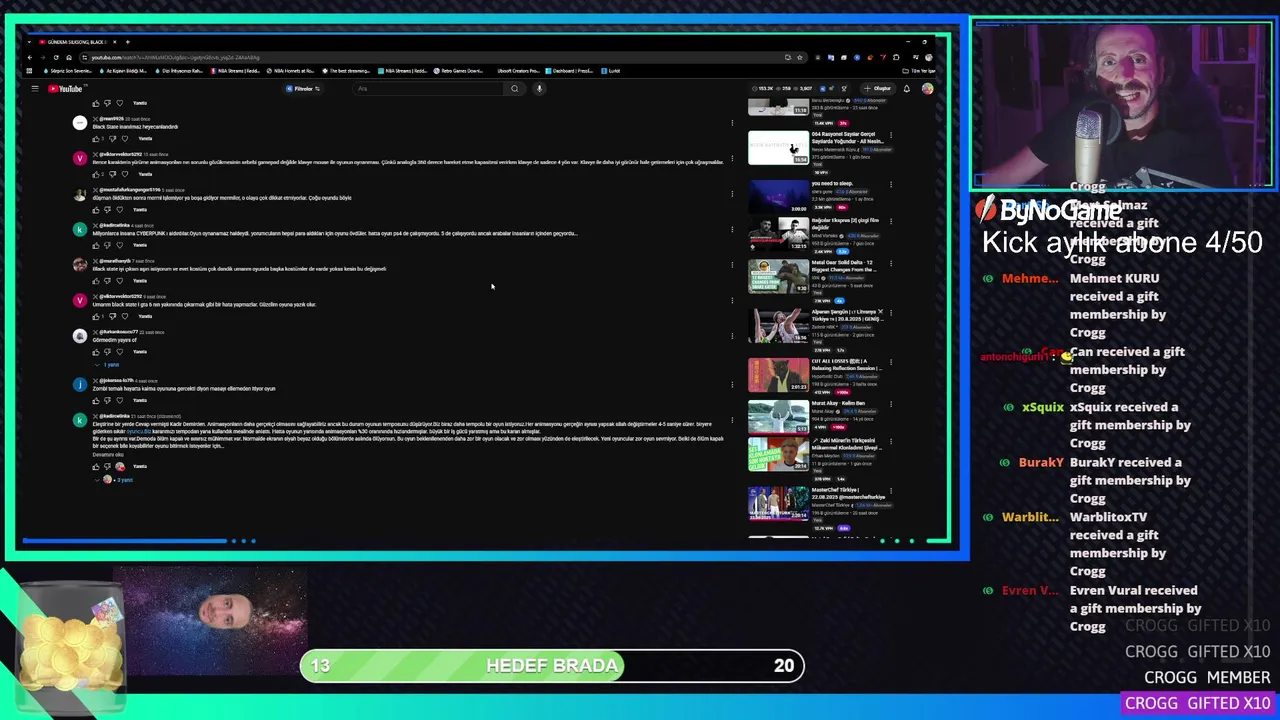Open a new browser tab
This screenshot has width=1280, height=720.
coord(127,42)
